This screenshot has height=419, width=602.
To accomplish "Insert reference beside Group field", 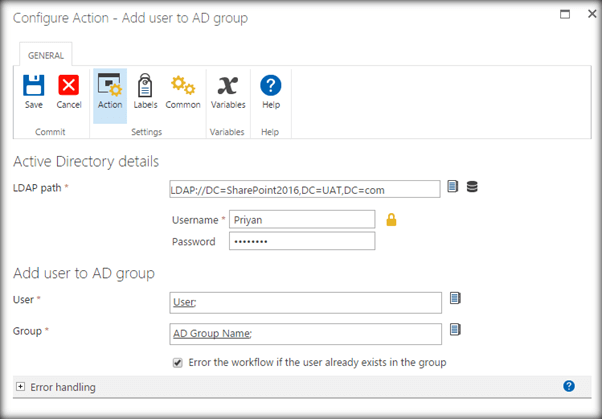I will pyautogui.click(x=455, y=329).
